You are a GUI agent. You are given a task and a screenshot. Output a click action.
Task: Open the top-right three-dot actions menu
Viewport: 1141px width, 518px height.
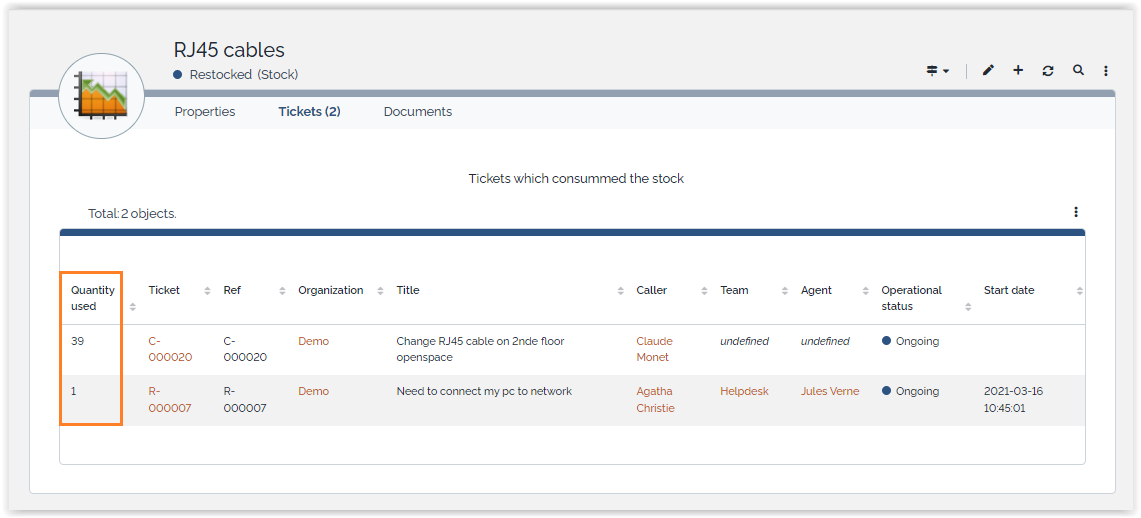(x=1106, y=71)
